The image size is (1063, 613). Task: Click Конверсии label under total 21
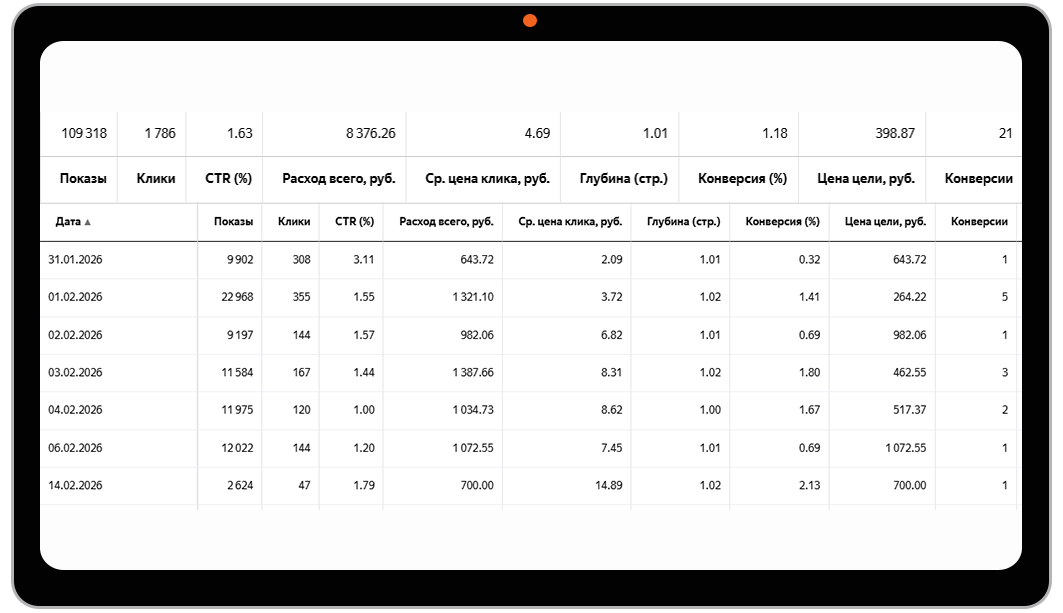978,179
